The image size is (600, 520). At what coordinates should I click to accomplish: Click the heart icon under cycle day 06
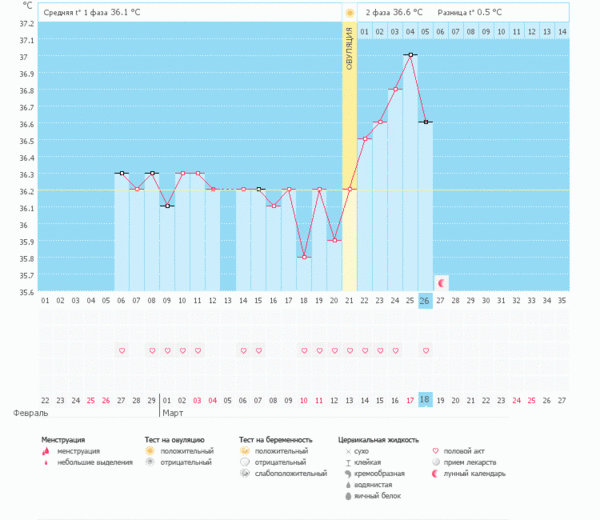point(122,351)
